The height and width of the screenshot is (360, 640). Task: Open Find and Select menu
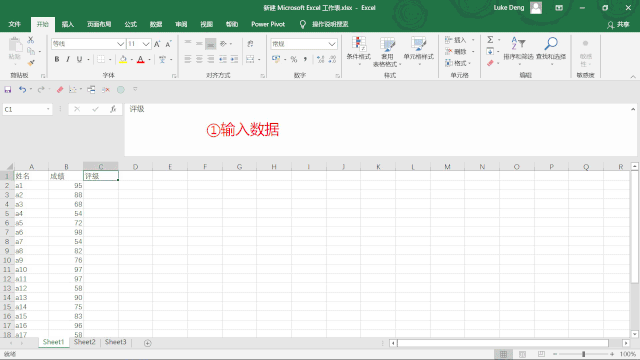(551, 51)
